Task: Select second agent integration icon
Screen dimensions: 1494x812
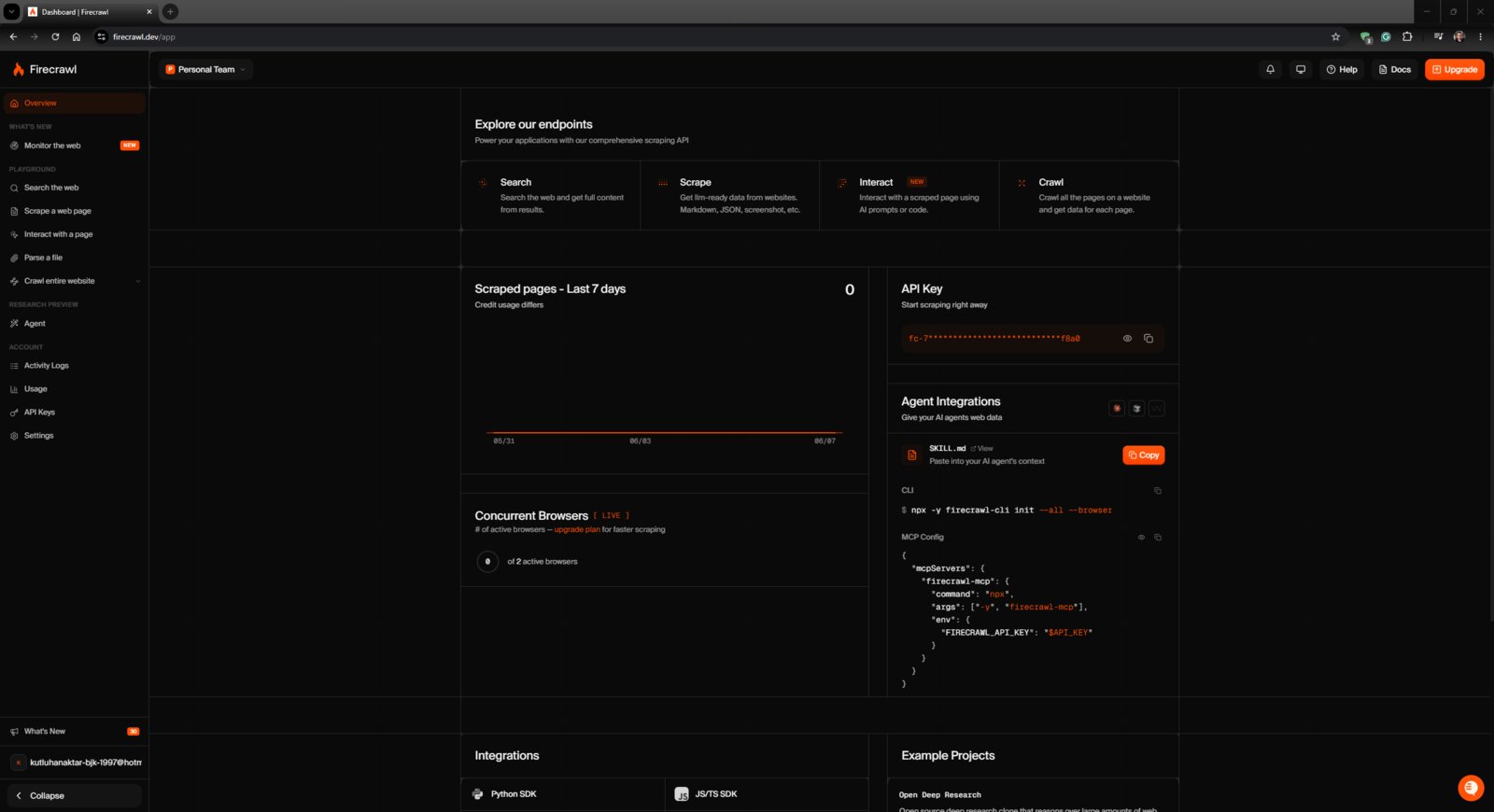Action: point(1136,409)
